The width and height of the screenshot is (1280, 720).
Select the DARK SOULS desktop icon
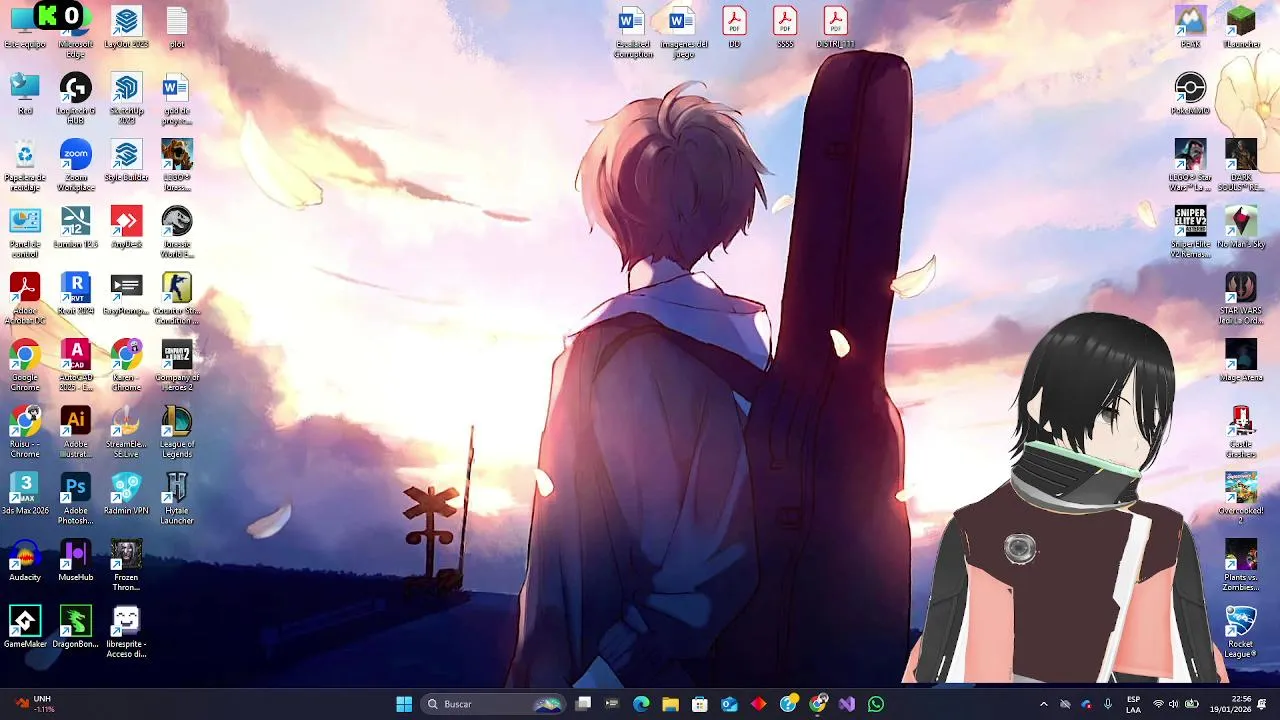(1241, 165)
